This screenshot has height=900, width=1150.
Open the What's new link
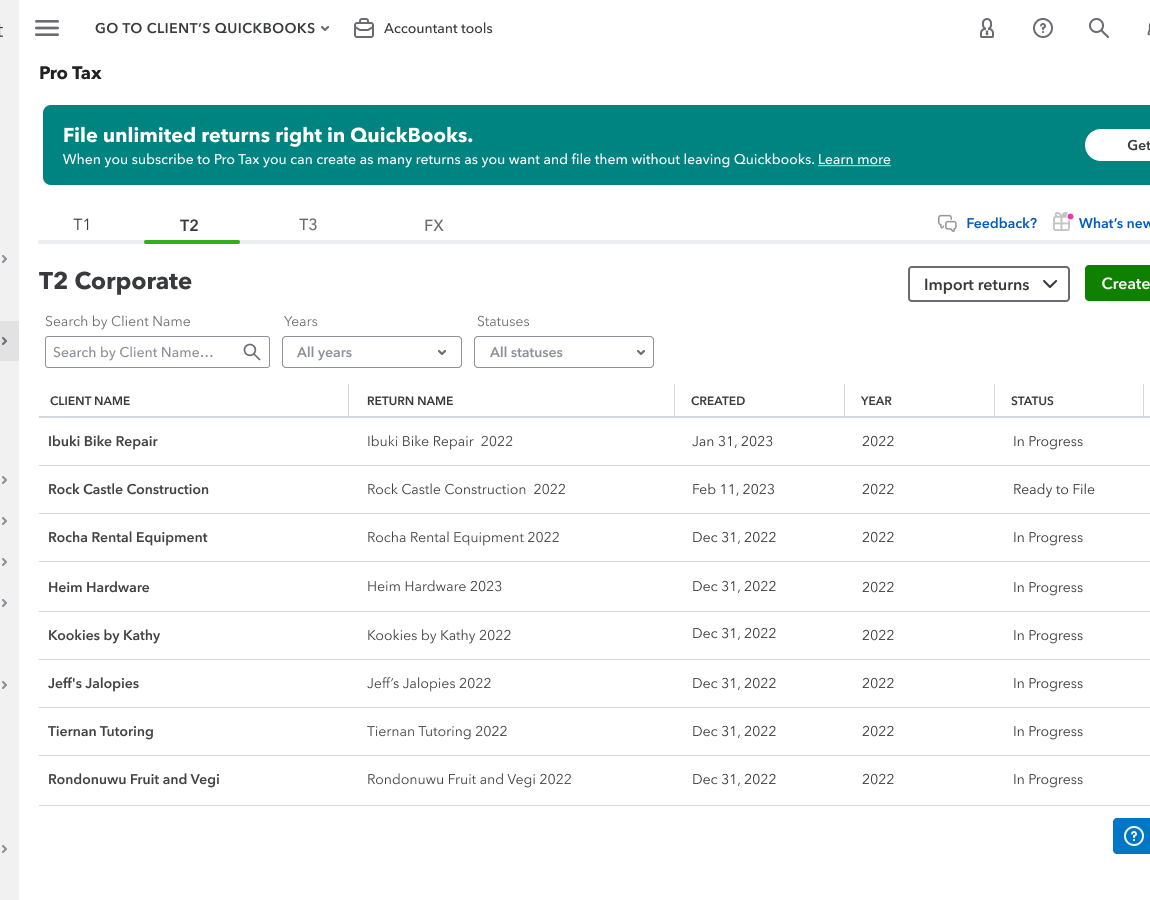coord(1114,223)
